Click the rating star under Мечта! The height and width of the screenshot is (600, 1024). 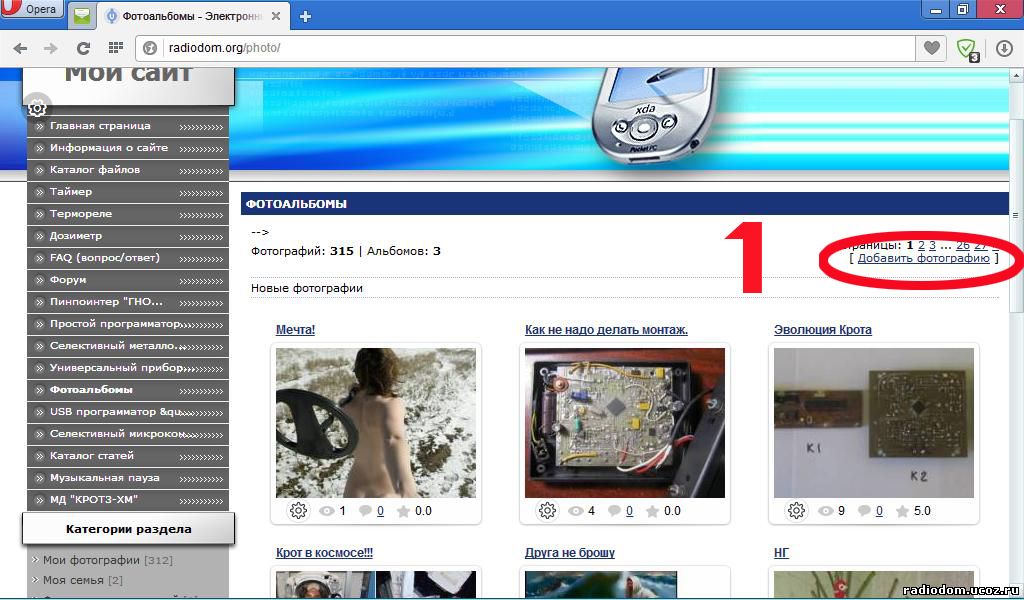pyautogui.click(x=404, y=511)
